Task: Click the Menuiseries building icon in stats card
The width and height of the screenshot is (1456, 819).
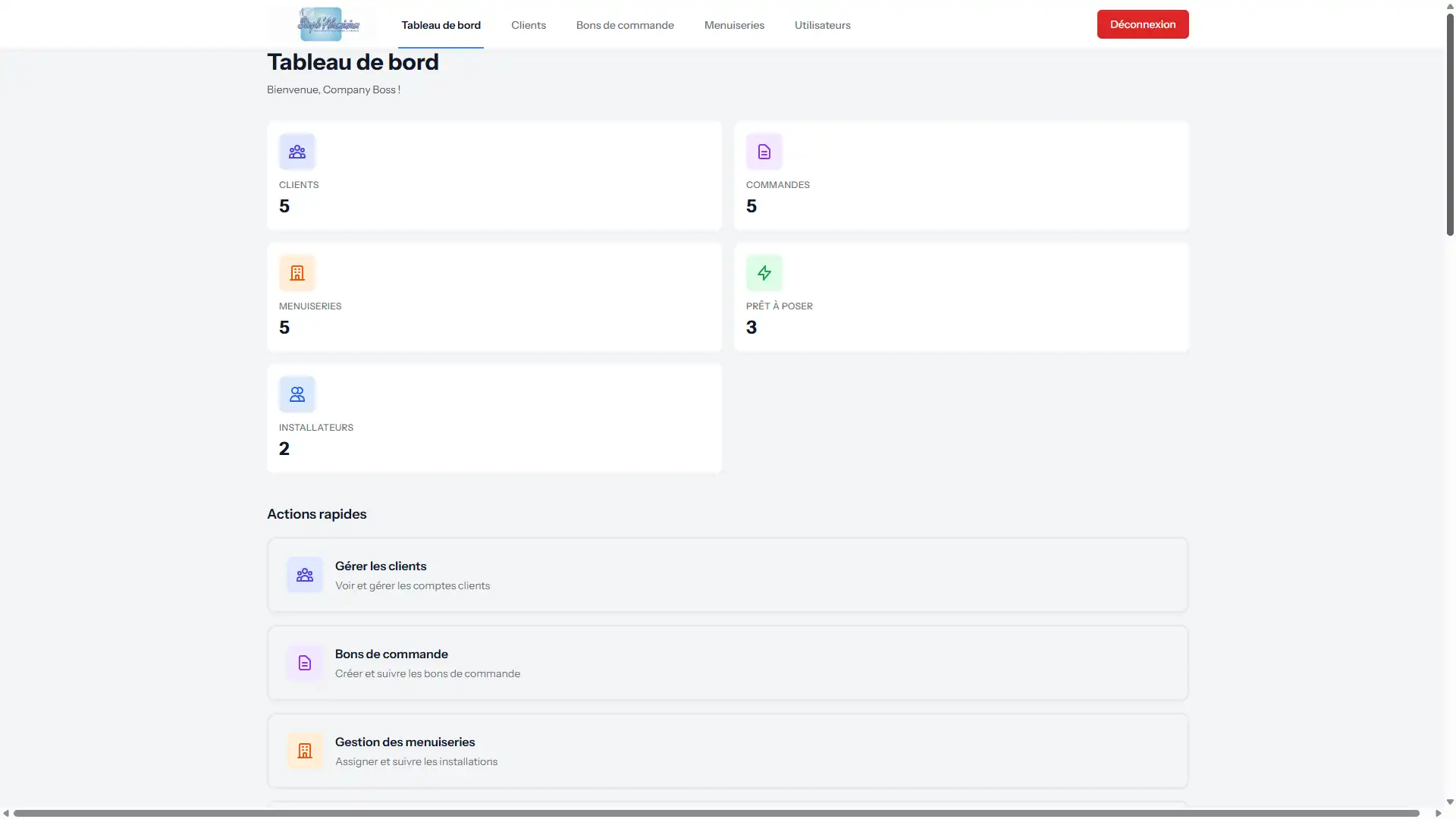Action: [x=297, y=273]
